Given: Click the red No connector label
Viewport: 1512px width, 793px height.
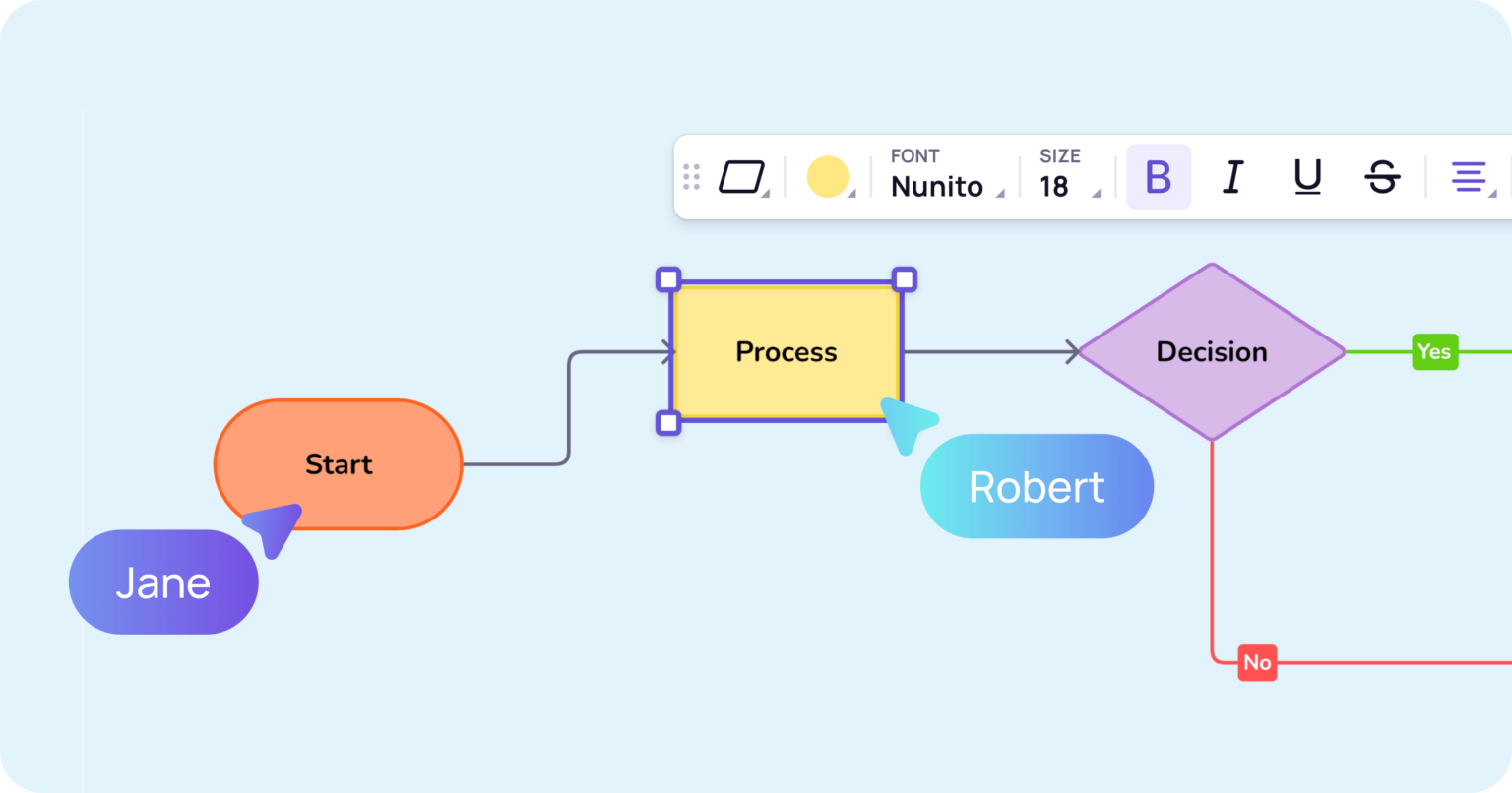Looking at the screenshot, I should click(x=1256, y=662).
